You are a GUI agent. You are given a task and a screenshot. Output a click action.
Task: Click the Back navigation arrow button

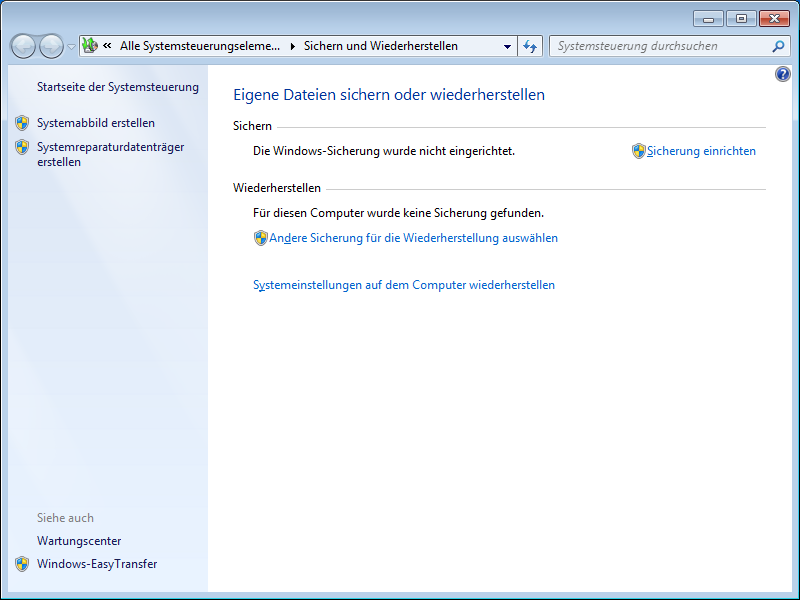click(x=23, y=46)
